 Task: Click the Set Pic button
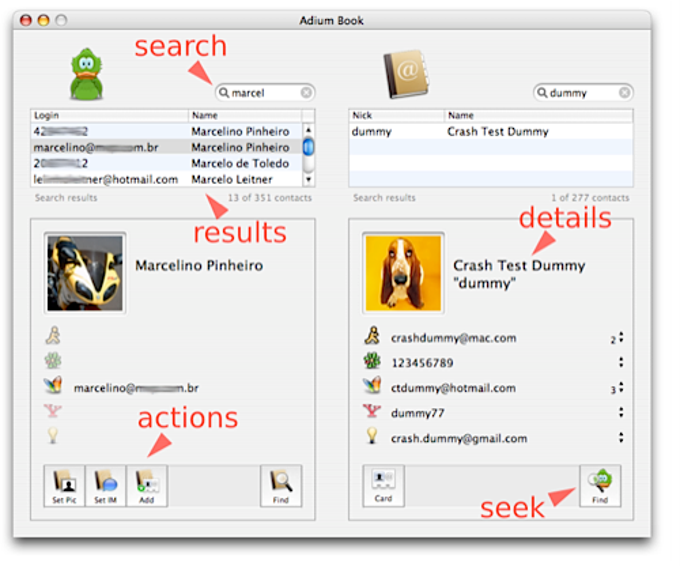64,486
